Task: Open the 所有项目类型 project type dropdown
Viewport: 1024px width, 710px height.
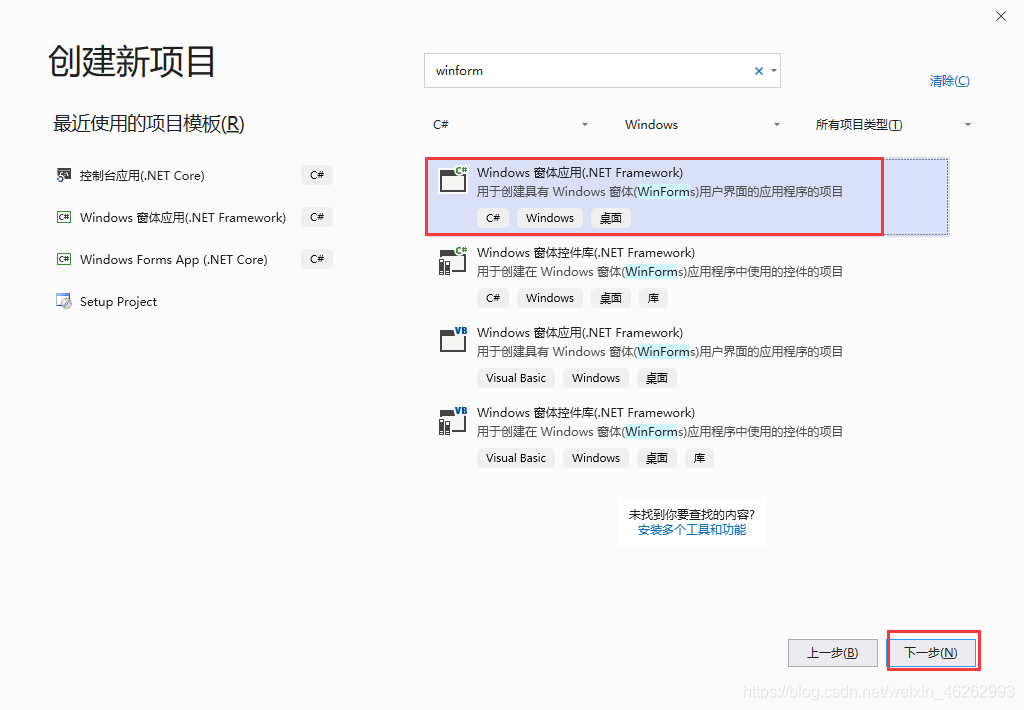Action: (892, 124)
